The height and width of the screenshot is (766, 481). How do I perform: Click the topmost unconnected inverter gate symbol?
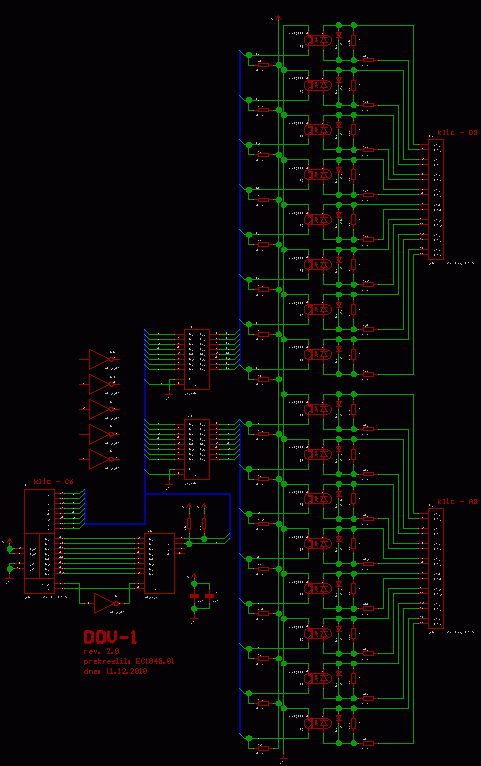point(101,360)
